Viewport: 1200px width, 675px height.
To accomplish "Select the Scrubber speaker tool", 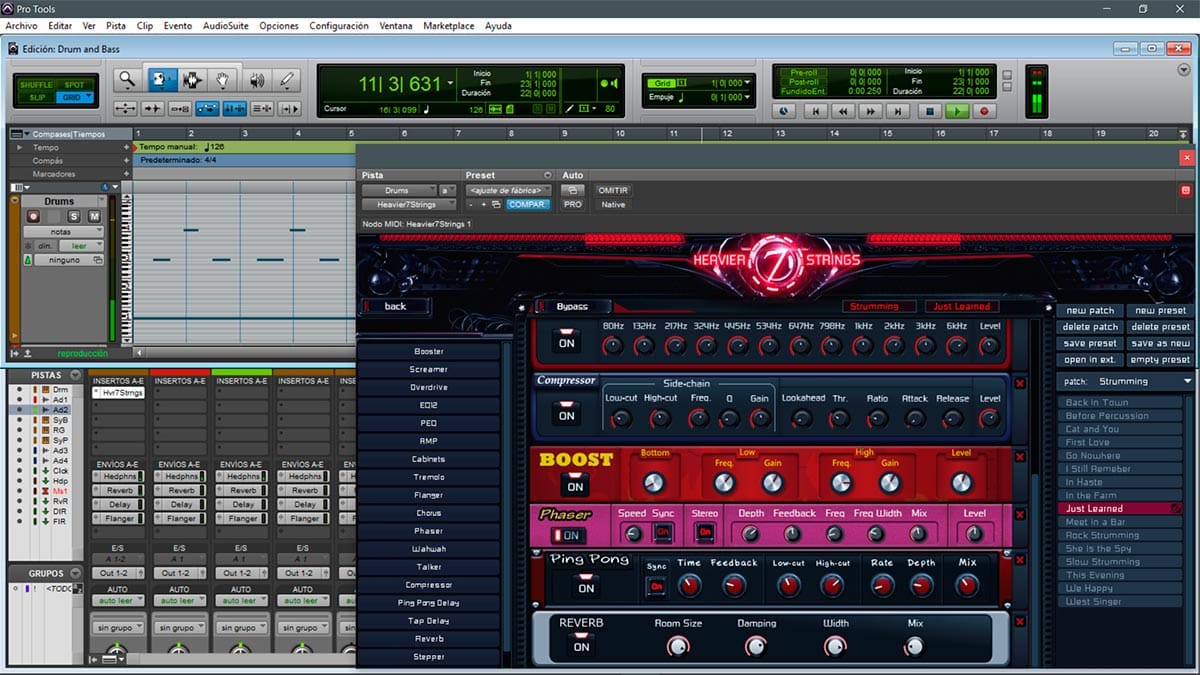I will tap(255, 81).
